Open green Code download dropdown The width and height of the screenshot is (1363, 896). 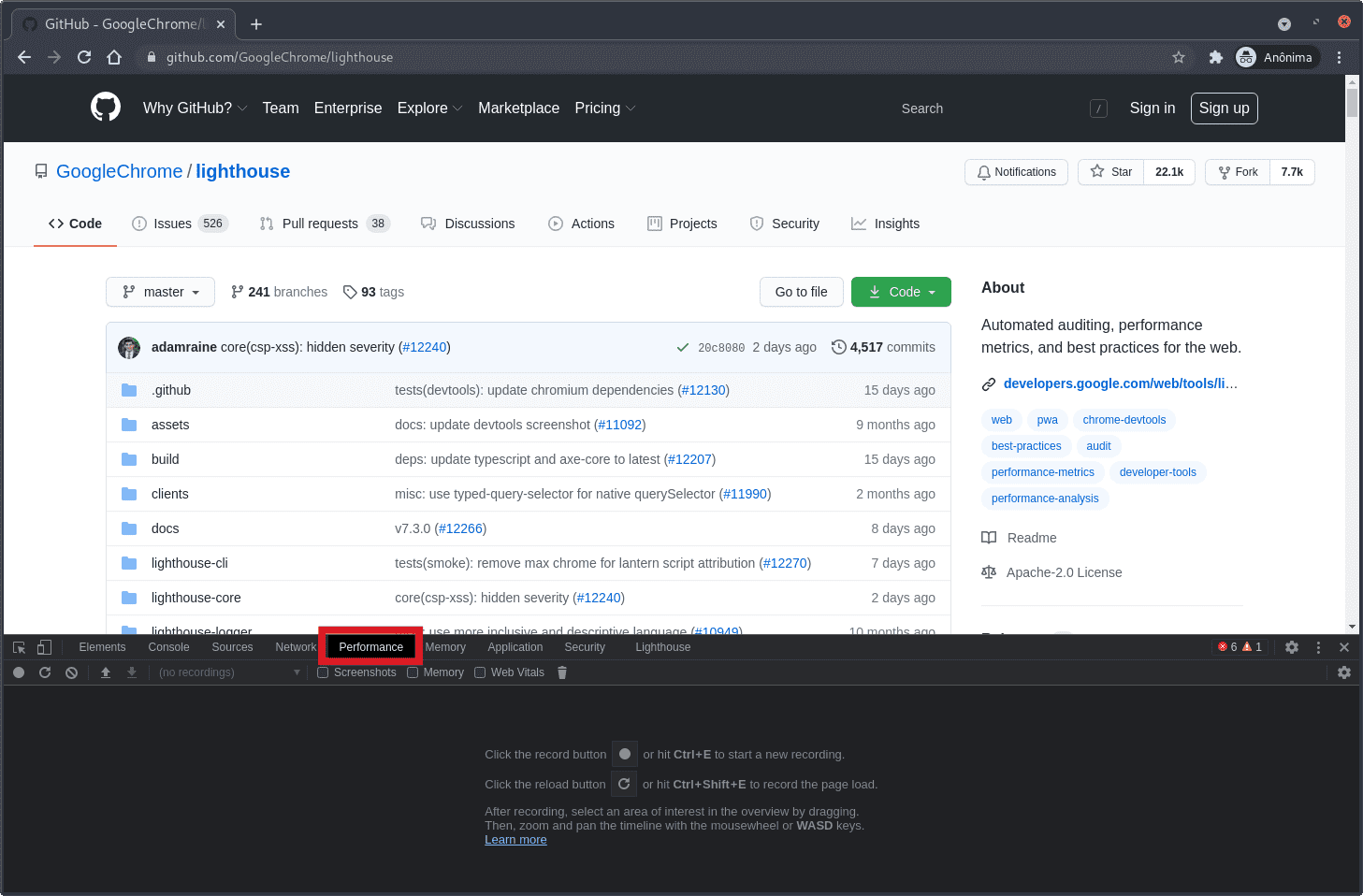point(901,292)
